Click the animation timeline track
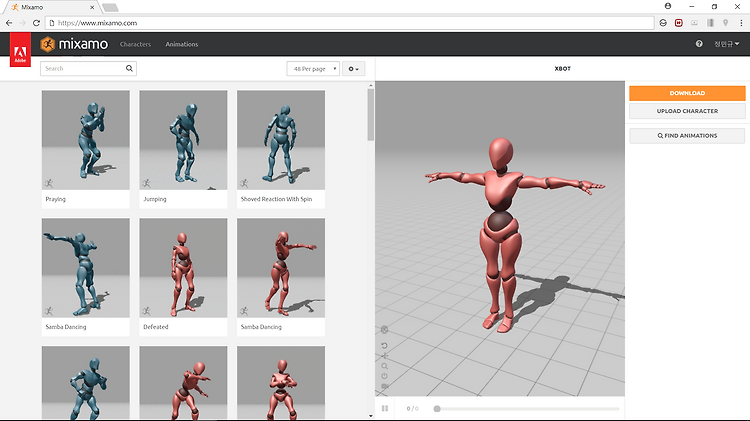The height and width of the screenshot is (421, 750). (528, 409)
